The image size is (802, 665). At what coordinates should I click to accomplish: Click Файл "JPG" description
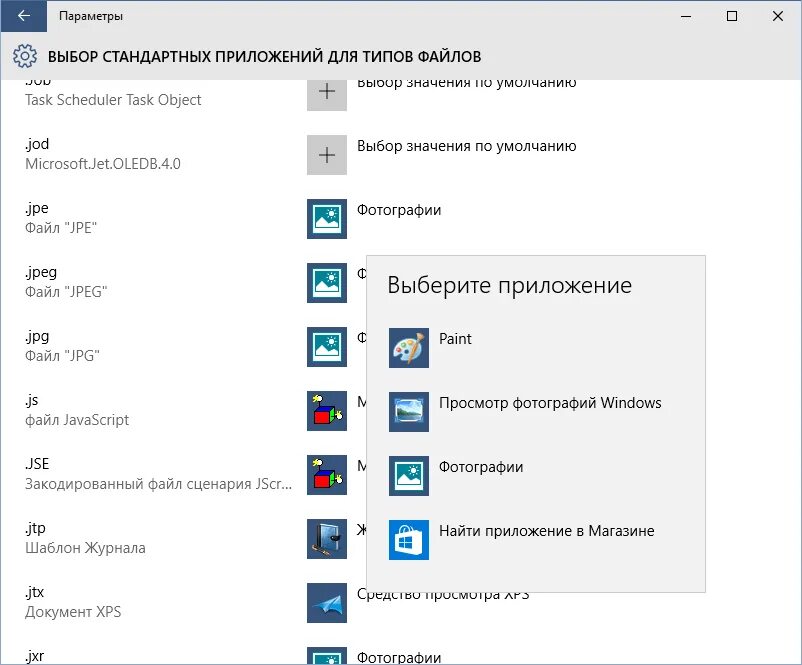(62, 356)
